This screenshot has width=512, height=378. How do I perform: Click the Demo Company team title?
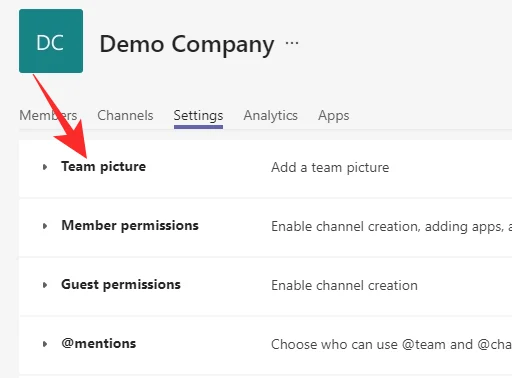click(x=187, y=44)
